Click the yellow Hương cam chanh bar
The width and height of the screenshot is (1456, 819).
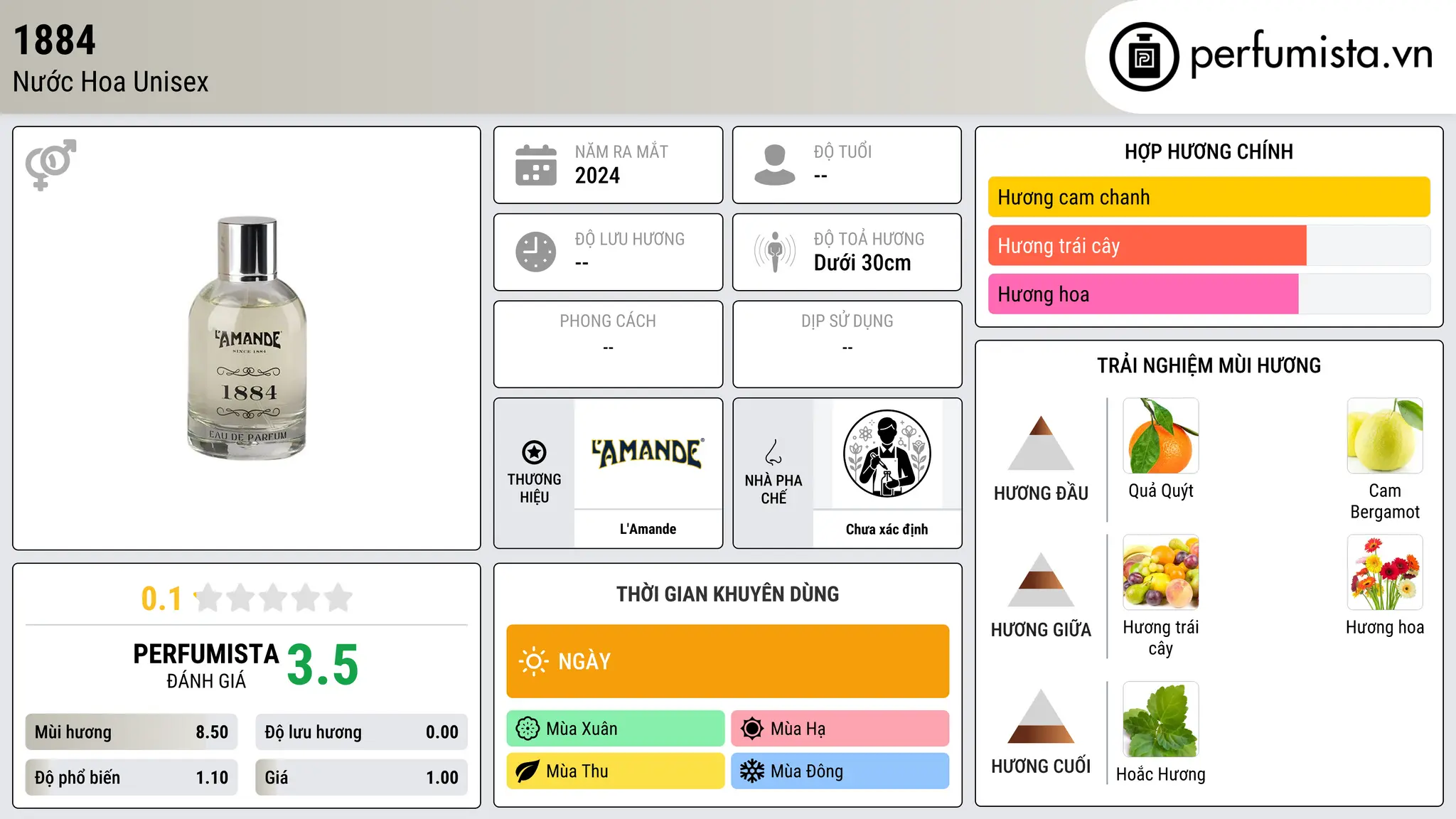1209,197
